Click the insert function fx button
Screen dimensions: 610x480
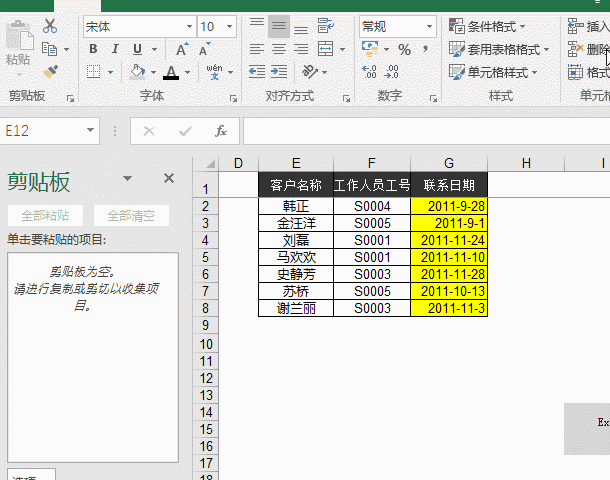[221, 131]
